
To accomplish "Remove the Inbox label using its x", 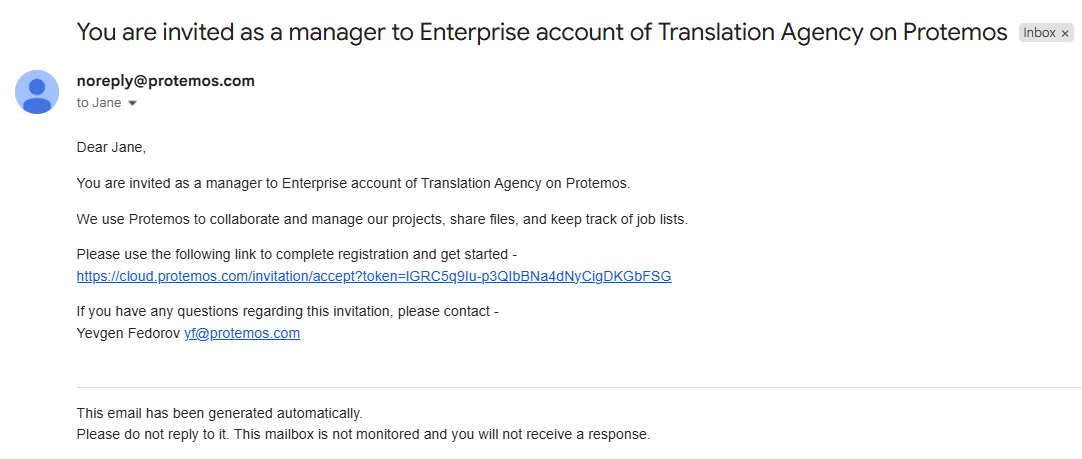I will (x=1065, y=33).
